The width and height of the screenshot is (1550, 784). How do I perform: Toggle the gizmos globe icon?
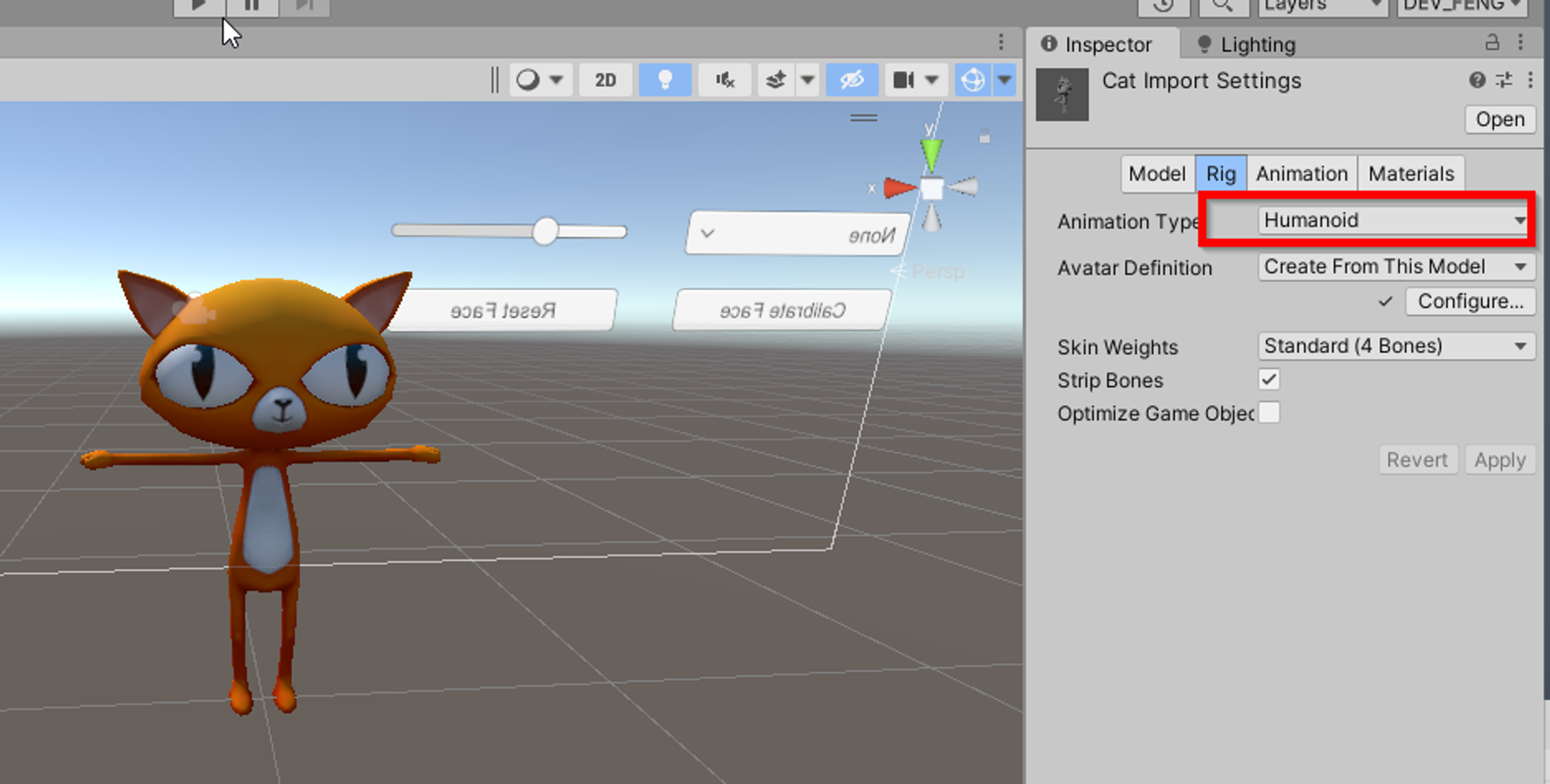click(972, 80)
